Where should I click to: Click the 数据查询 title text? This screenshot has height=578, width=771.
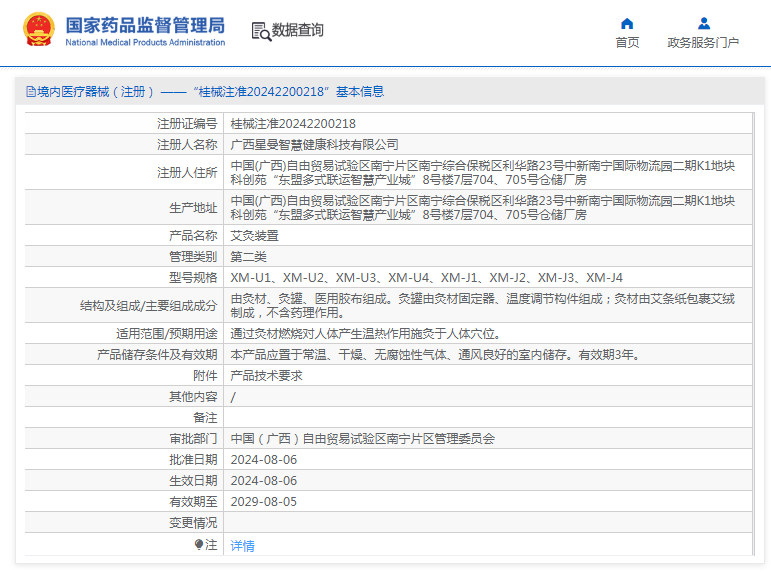point(298,30)
